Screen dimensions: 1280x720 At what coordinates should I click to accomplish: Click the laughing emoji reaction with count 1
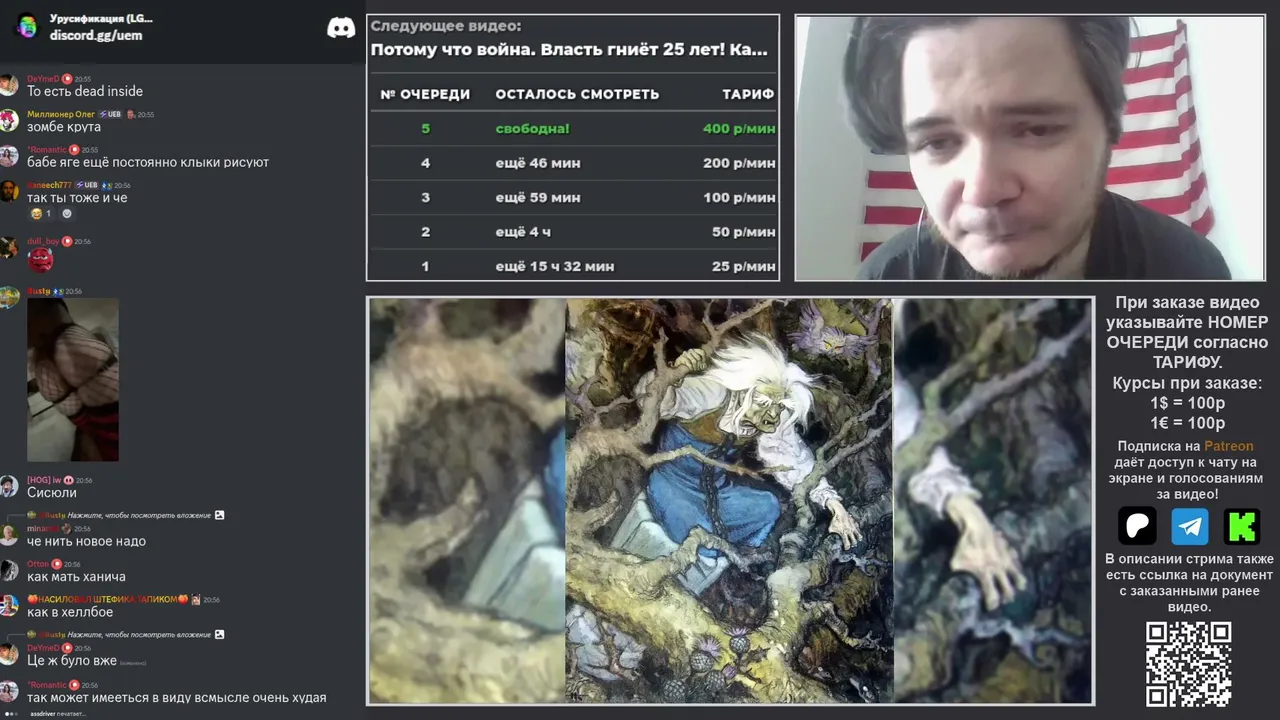click(x=41, y=214)
